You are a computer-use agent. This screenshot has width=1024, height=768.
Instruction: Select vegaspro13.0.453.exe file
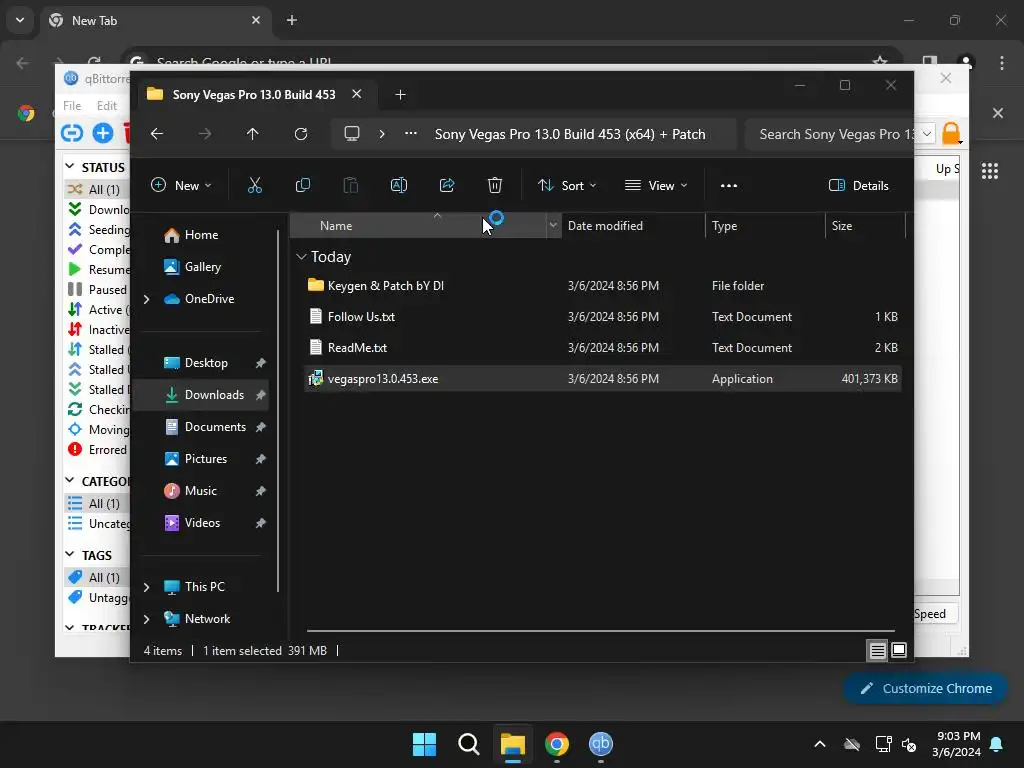tap(602, 379)
